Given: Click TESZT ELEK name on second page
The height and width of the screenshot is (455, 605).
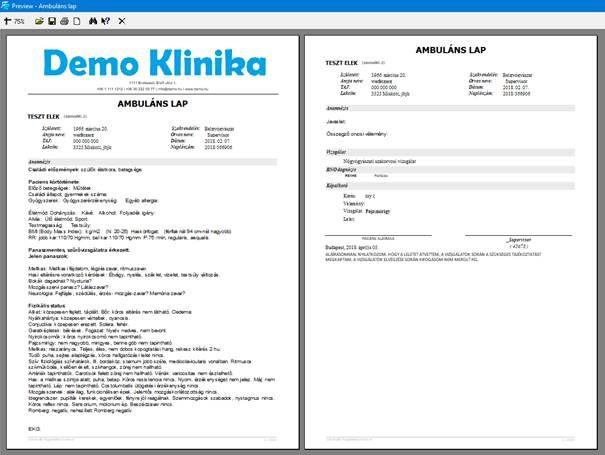Looking at the screenshot, I should coord(341,63).
